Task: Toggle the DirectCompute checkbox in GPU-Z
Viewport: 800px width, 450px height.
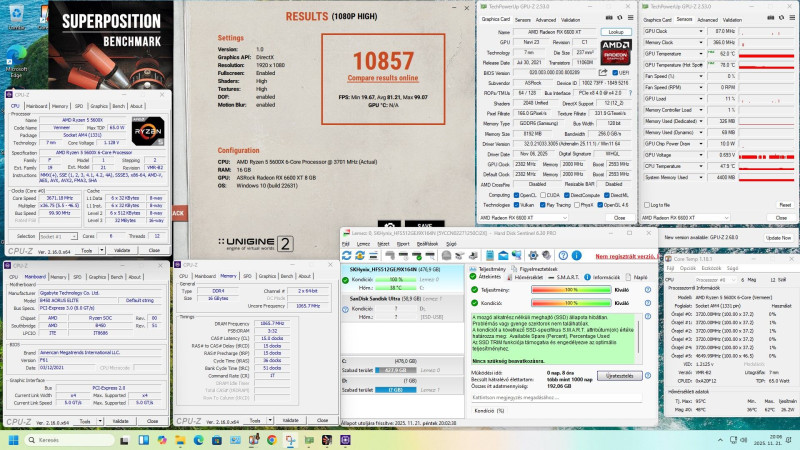Action: [567, 195]
